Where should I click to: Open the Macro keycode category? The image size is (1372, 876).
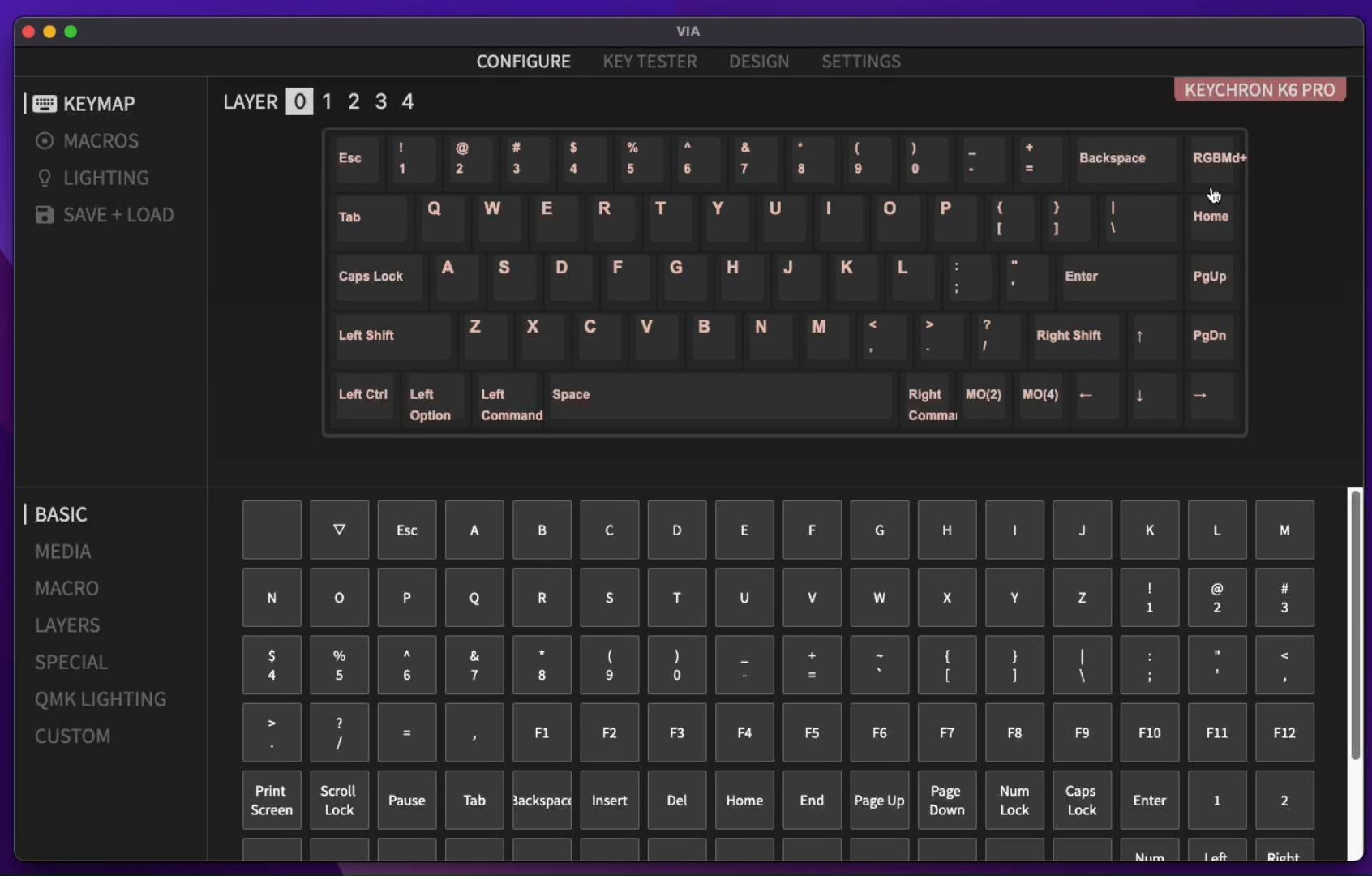click(x=66, y=588)
